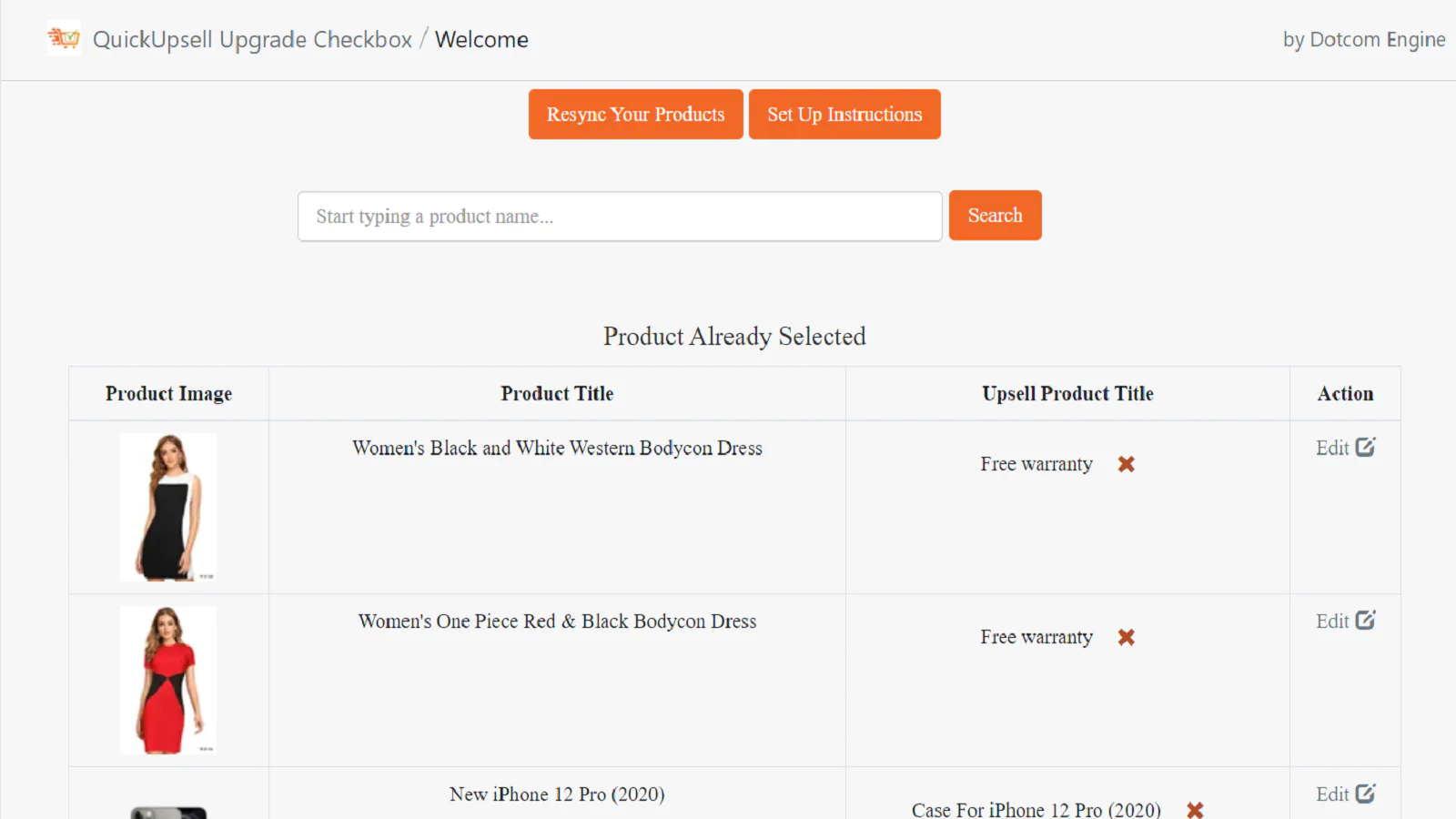Click the New iPhone 12 Pro (2020) title

(557, 794)
